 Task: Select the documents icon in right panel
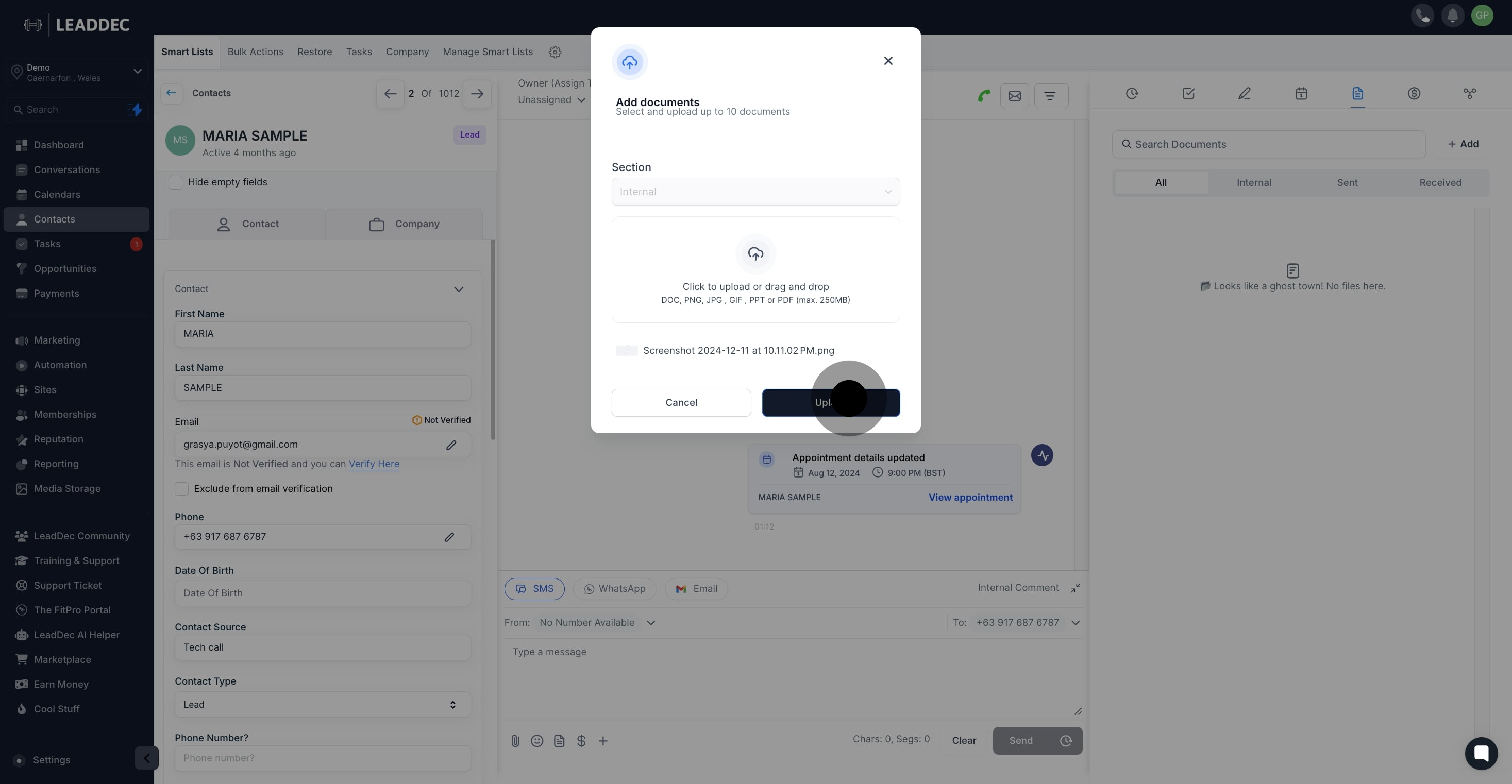tap(1357, 93)
